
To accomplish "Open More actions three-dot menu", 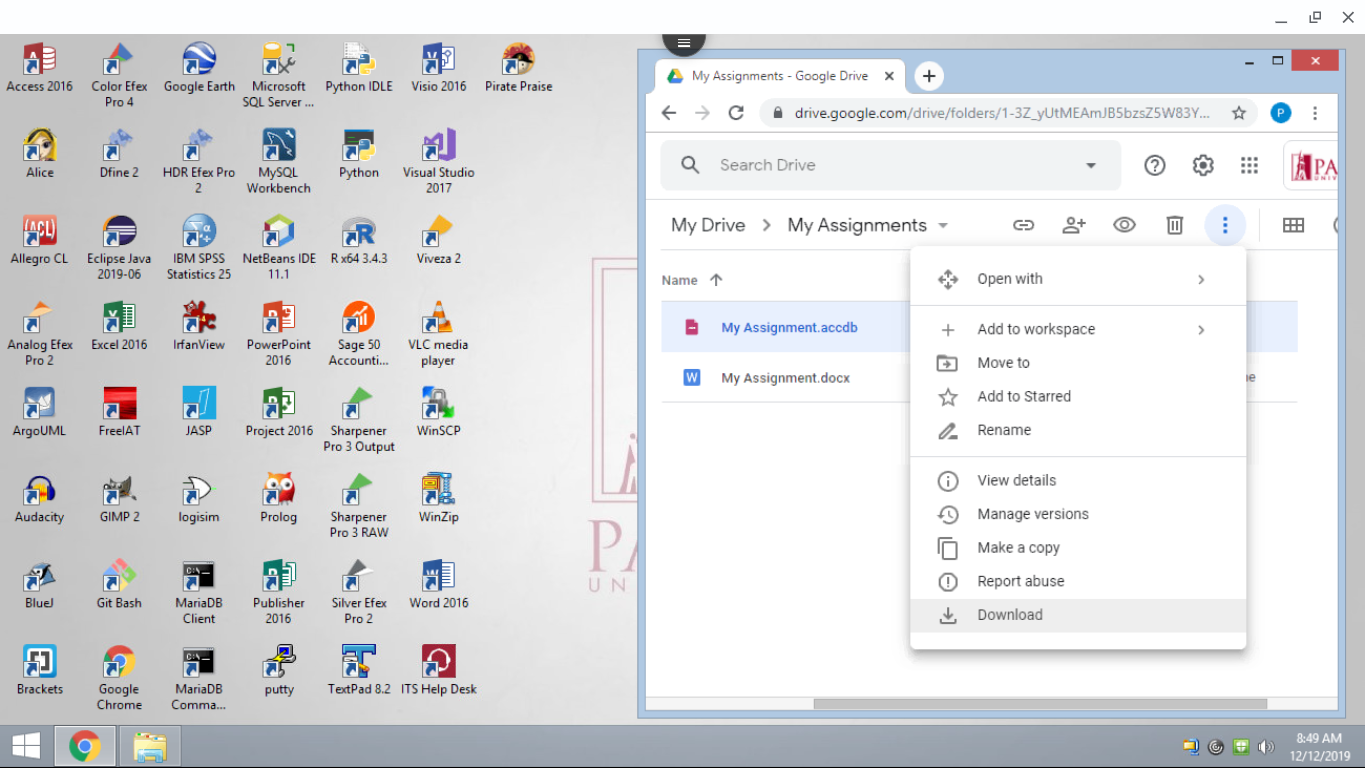I will coord(1225,225).
